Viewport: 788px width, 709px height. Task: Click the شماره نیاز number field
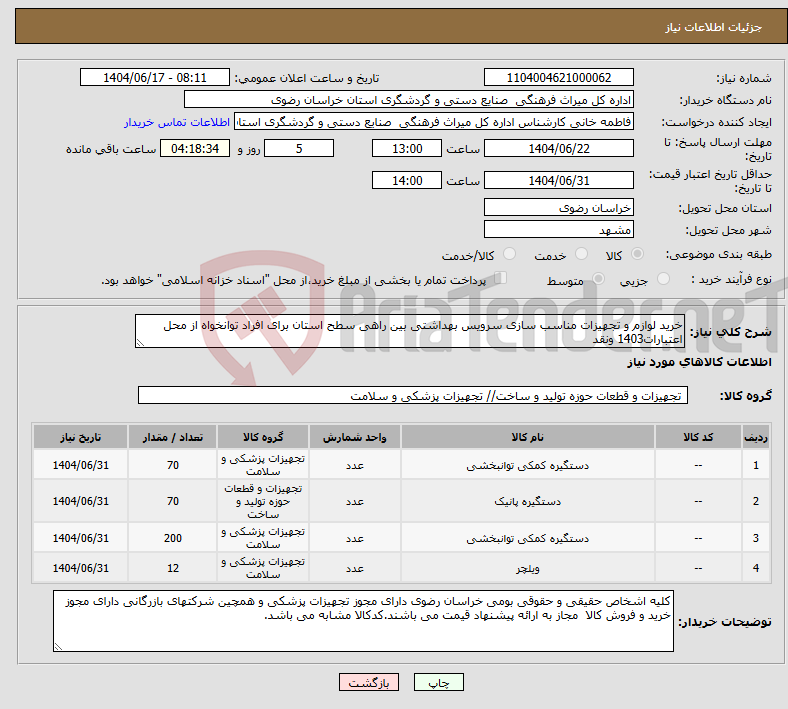click(558, 78)
